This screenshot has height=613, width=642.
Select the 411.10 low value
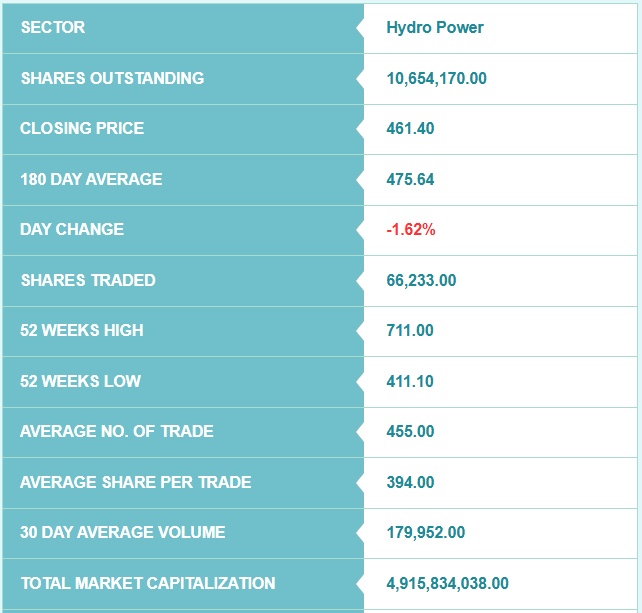(410, 381)
